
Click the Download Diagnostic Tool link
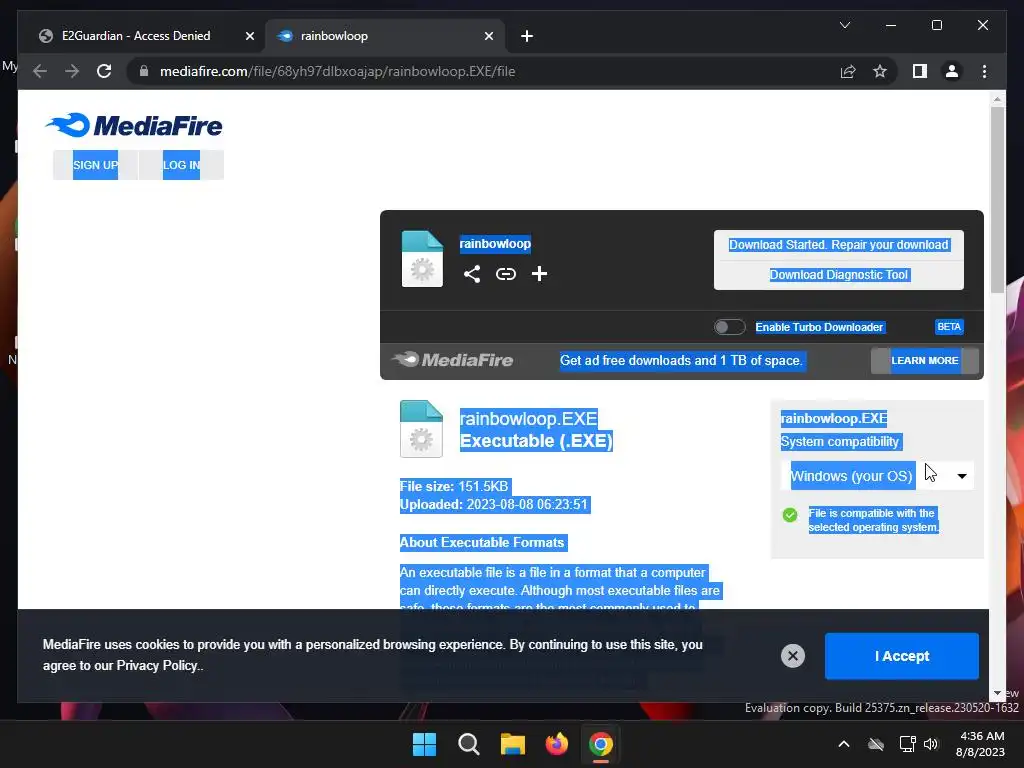click(839, 275)
